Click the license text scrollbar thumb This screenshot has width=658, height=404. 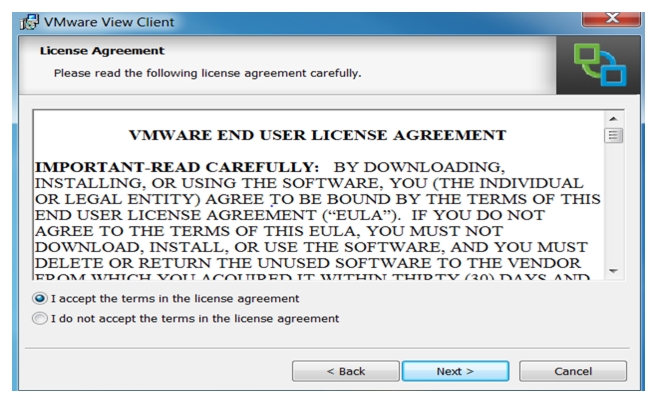pyautogui.click(x=614, y=136)
